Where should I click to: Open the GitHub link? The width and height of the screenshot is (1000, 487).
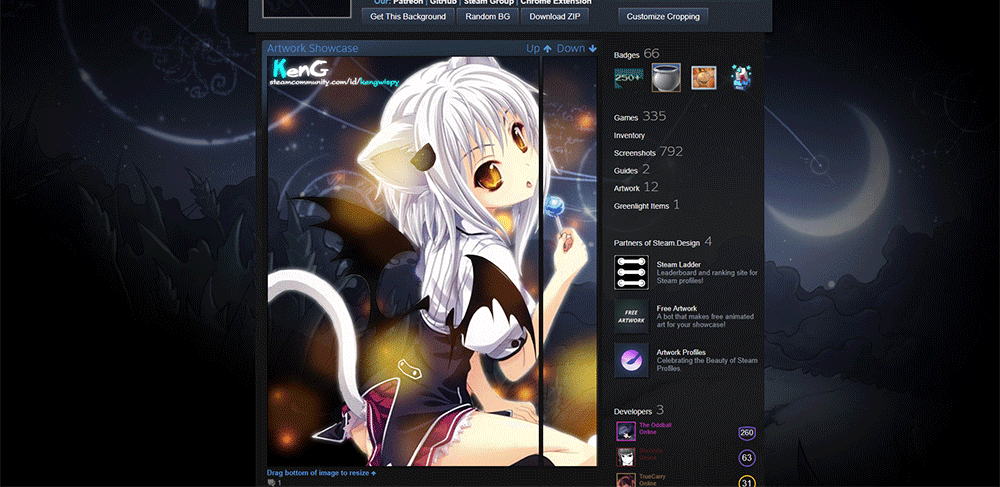click(443, 2)
